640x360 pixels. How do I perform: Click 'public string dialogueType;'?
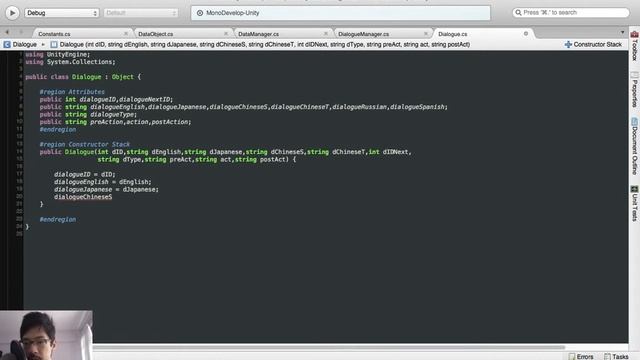pyautogui.click(x=88, y=114)
